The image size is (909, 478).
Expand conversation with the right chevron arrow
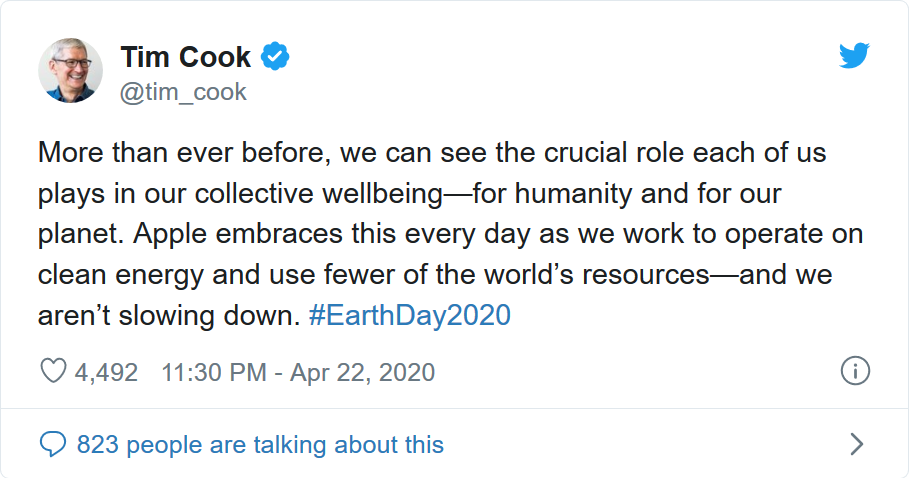(x=856, y=444)
